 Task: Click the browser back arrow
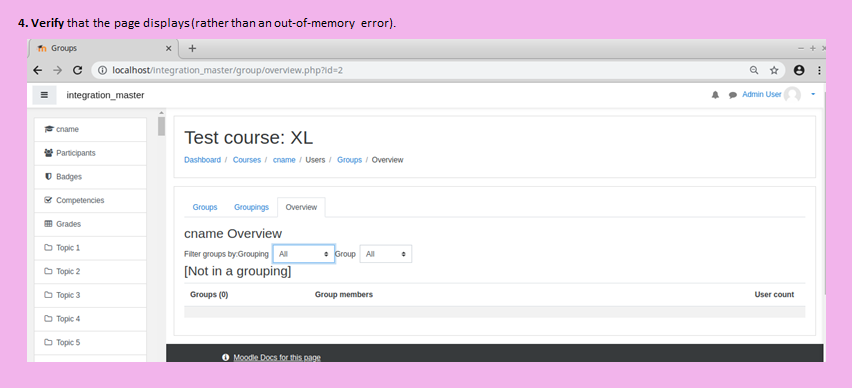pyautogui.click(x=37, y=70)
